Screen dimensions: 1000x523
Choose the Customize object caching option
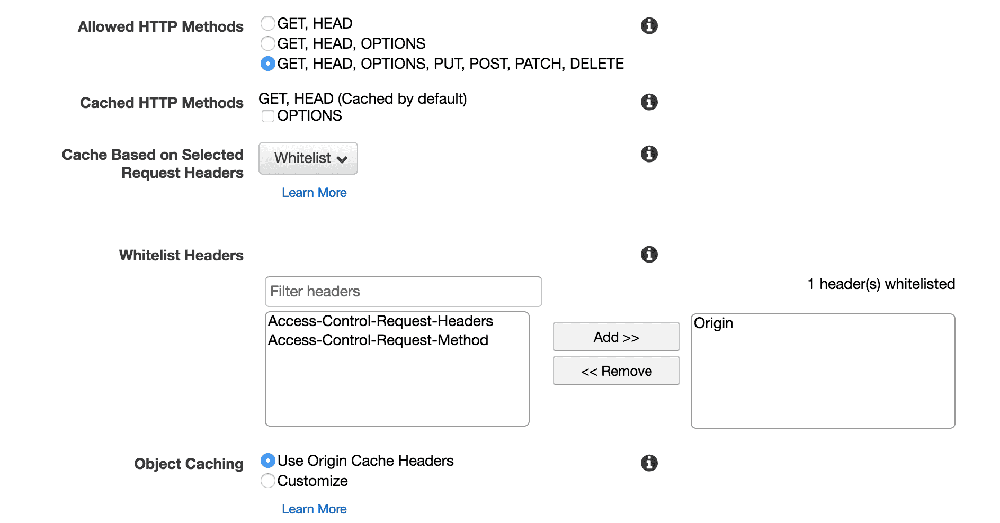click(268, 481)
